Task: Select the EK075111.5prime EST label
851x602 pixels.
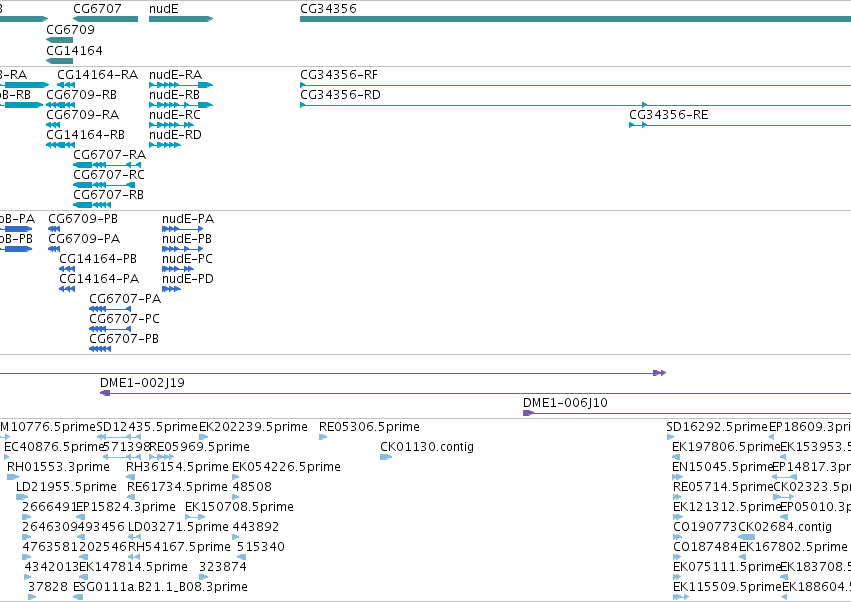Action: pos(727,567)
